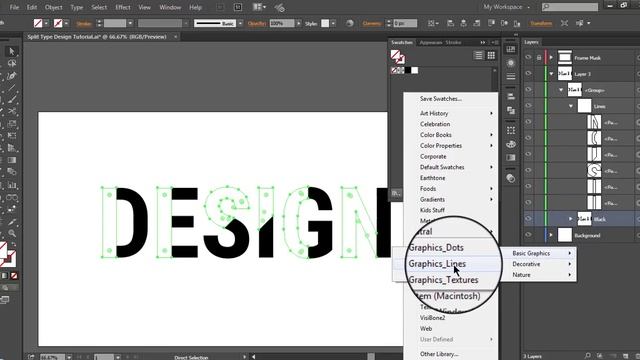This screenshot has width=640, height=360.
Task: Expand the black sublayer
Action: 571,219
